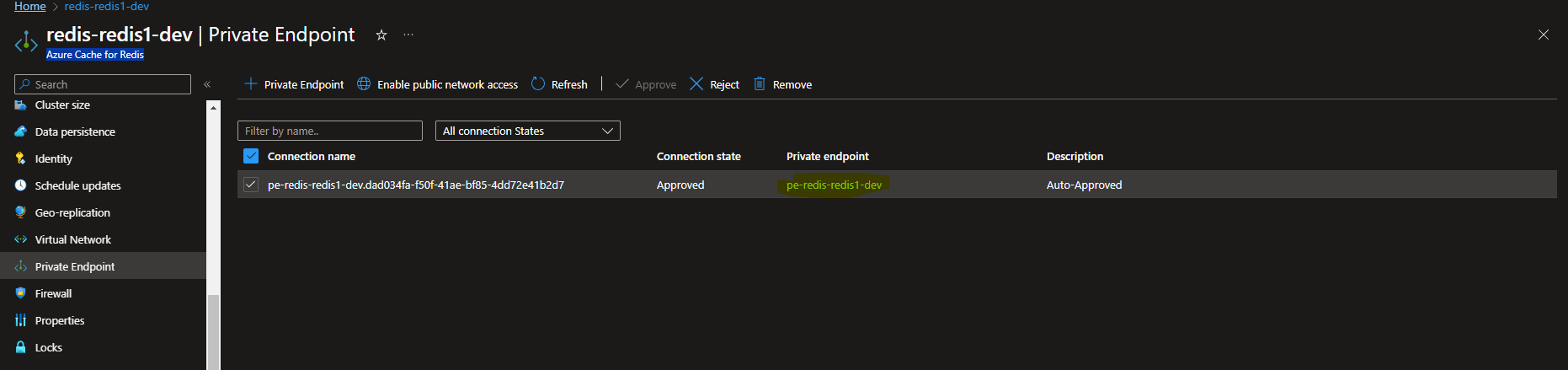Click the Identity key icon

[21, 158]
